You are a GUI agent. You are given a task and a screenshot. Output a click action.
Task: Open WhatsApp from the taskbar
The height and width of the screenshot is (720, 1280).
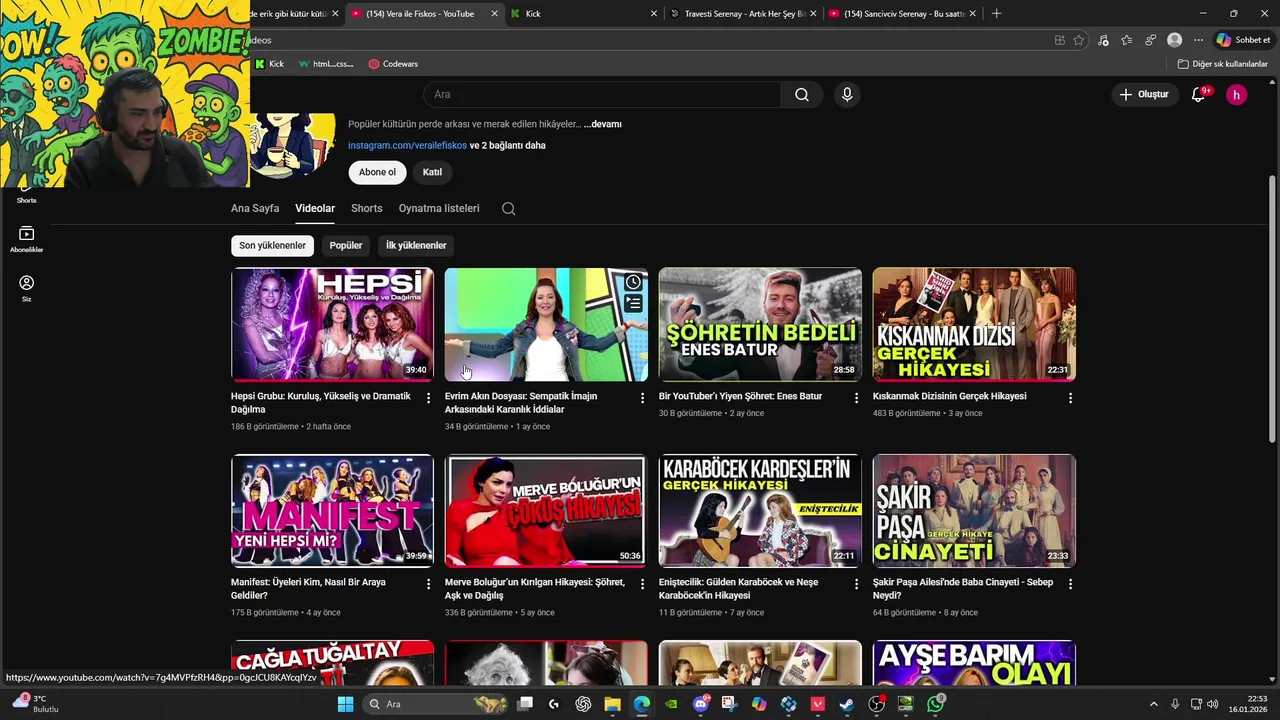coord(935,704)
